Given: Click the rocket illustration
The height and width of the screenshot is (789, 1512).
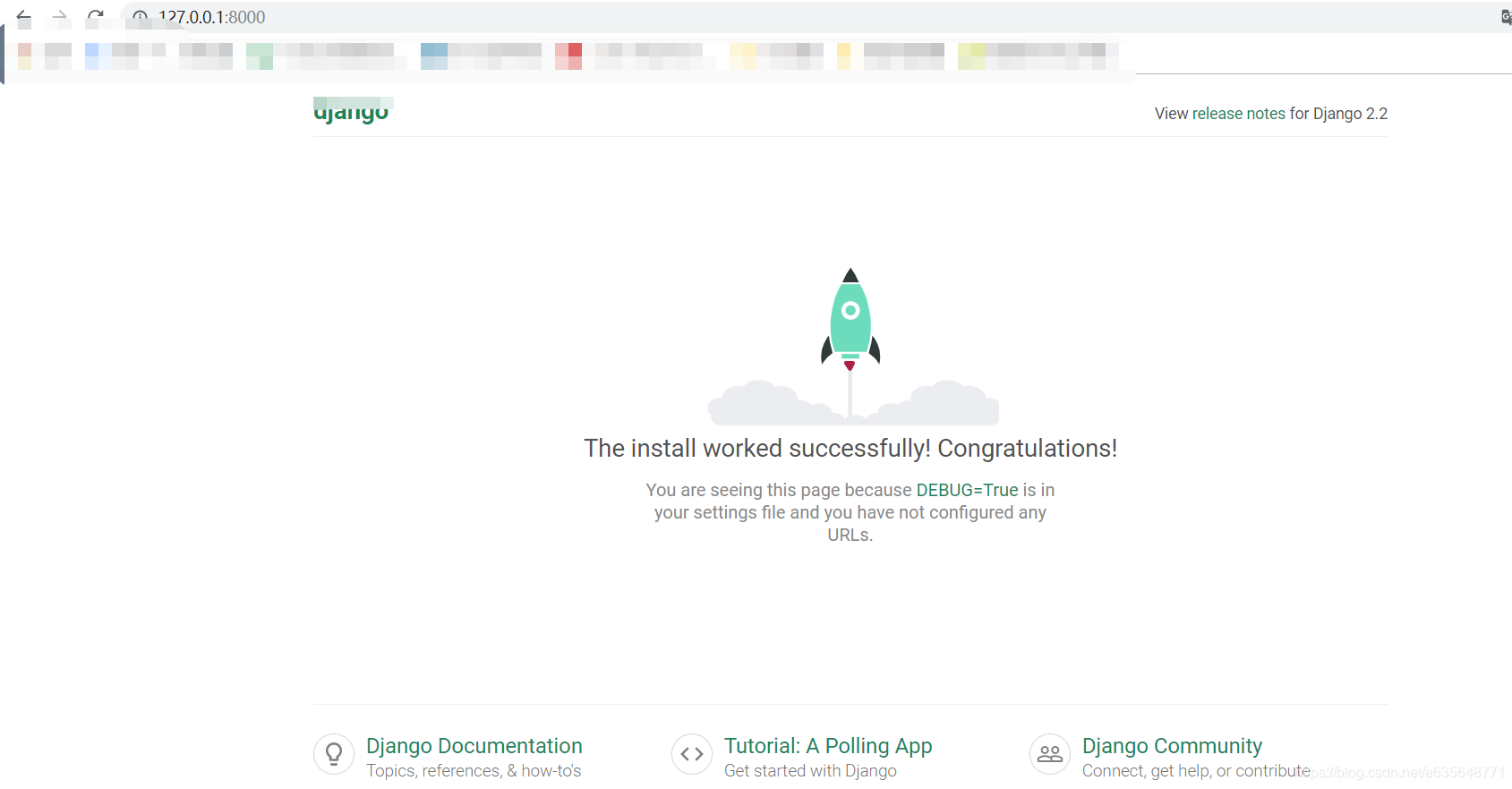Looking at the screenshot, I should pos(850,346).
